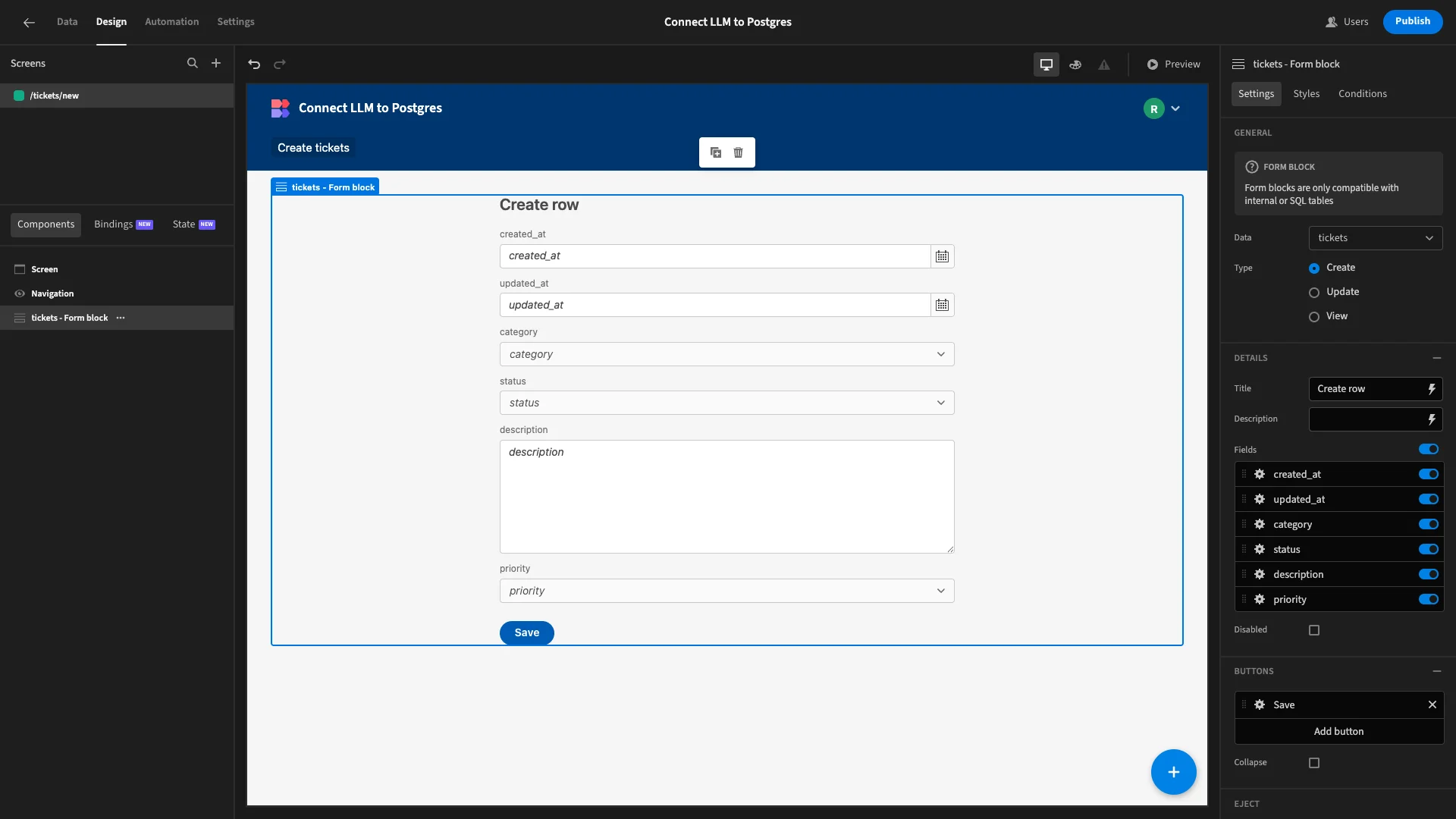Image resolution: width=1456 pixels, height=819 pixels.
Task: Click the Budibase app logo
Action: click(281, 108)
